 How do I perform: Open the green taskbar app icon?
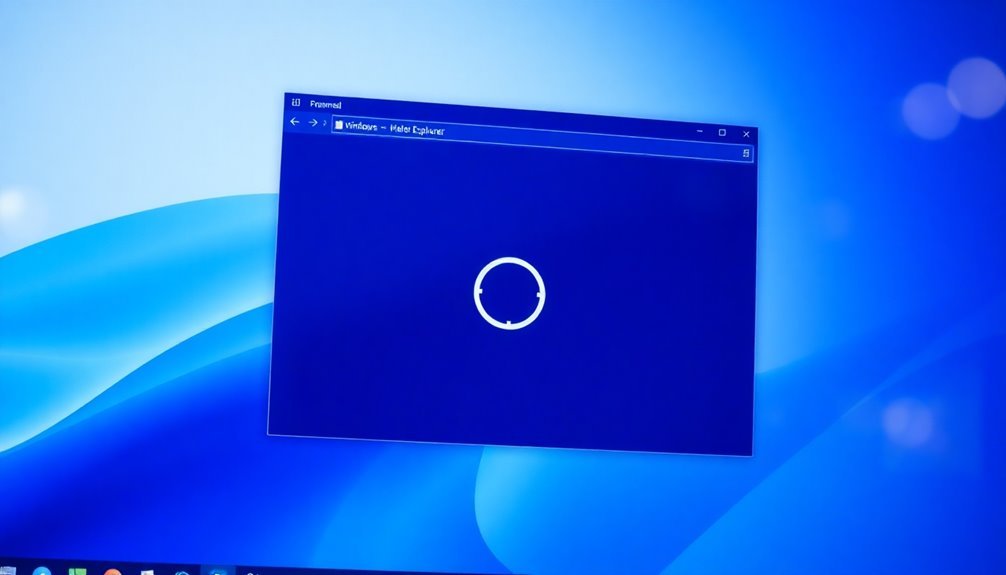78,571
